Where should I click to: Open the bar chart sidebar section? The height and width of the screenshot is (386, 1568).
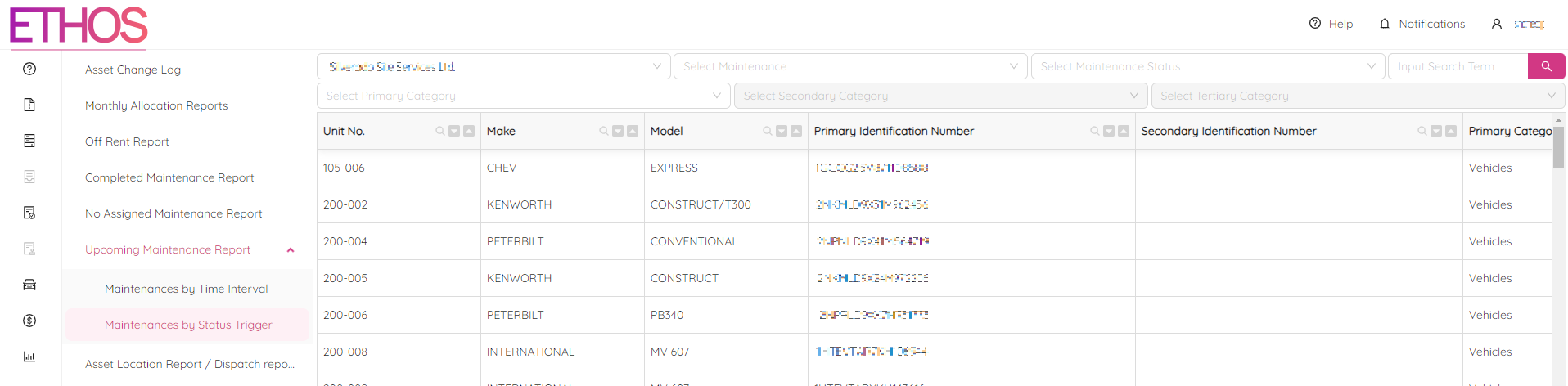[x=29, y=357]
